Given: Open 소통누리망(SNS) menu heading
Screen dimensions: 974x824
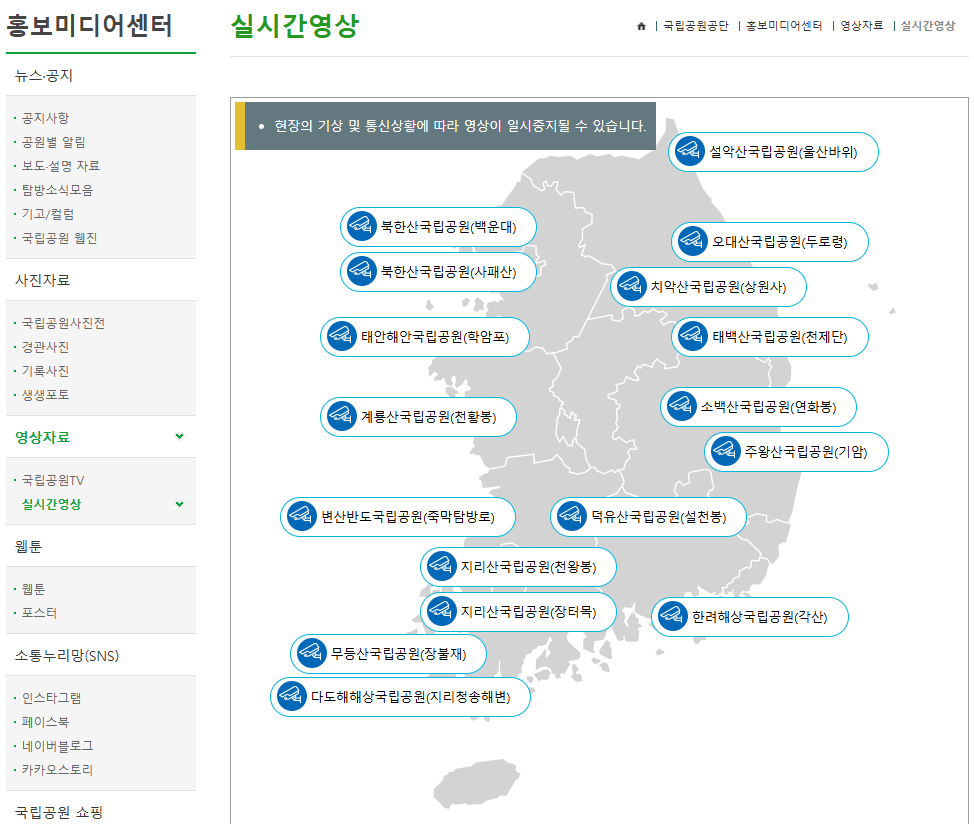Looking at the screenshot, I should [x=67, y=656].
